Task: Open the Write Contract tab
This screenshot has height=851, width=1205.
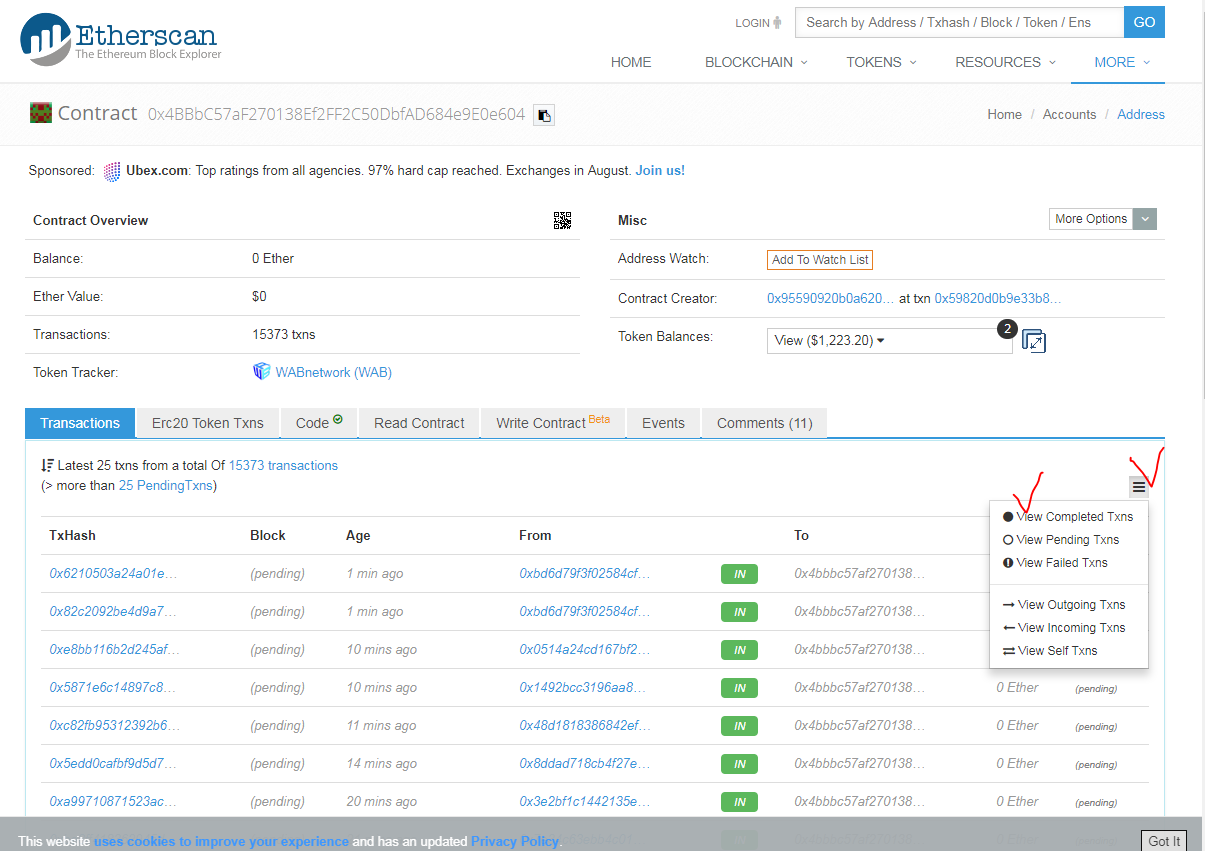Action: coord(553,423)
